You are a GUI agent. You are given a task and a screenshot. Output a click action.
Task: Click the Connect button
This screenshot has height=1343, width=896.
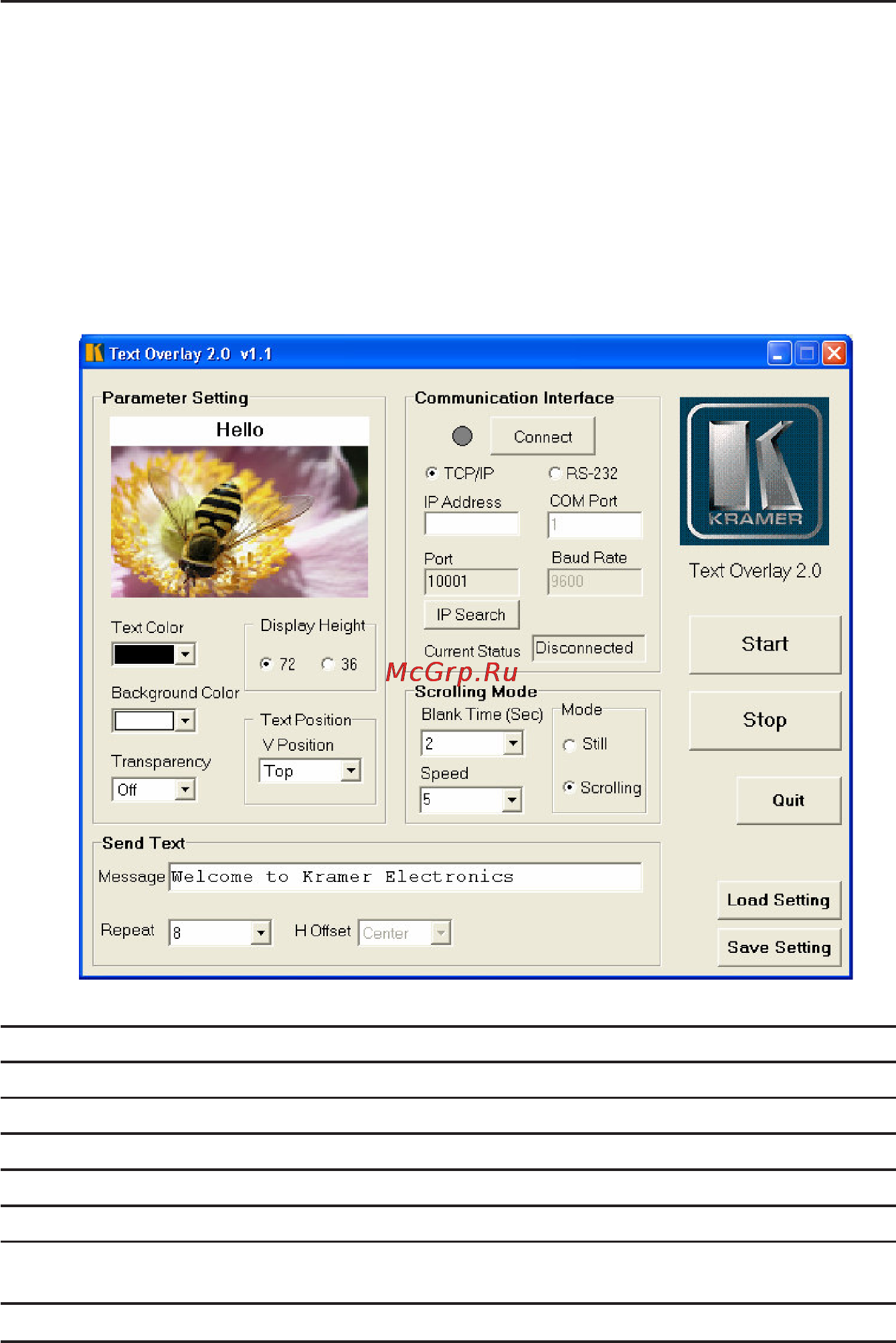[543, 436]
